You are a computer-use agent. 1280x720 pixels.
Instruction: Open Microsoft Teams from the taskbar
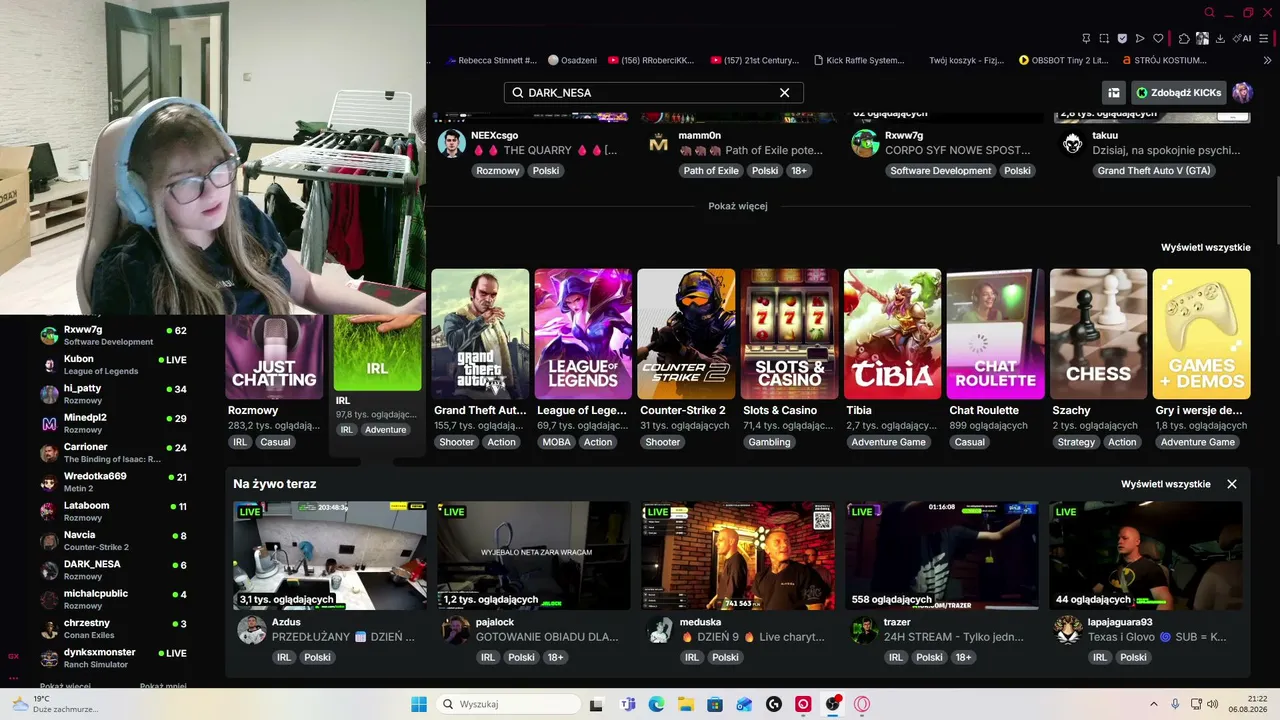click(x=628, y=704)
